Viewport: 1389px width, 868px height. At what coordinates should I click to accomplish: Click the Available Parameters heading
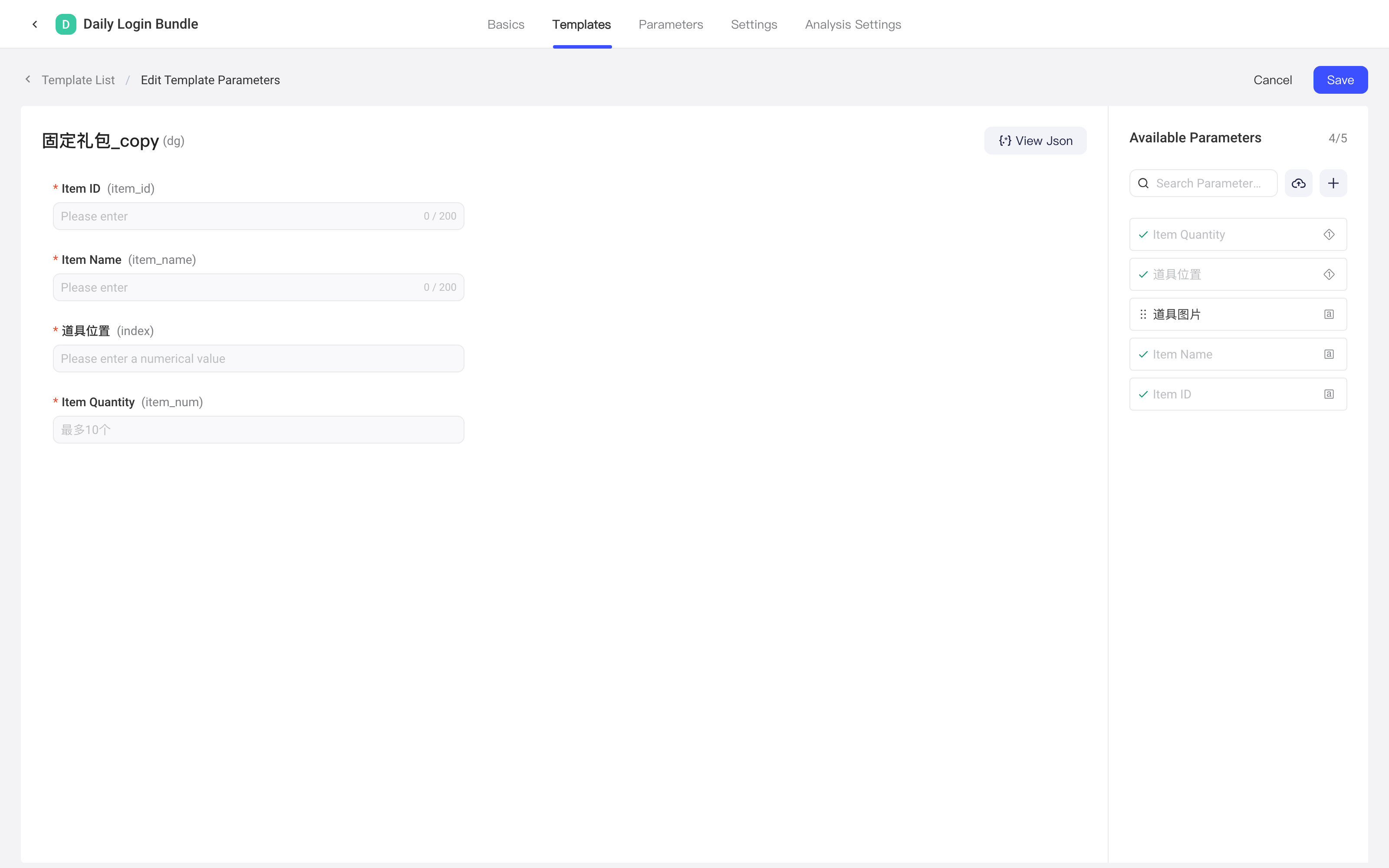click(x=1195, y=138)
